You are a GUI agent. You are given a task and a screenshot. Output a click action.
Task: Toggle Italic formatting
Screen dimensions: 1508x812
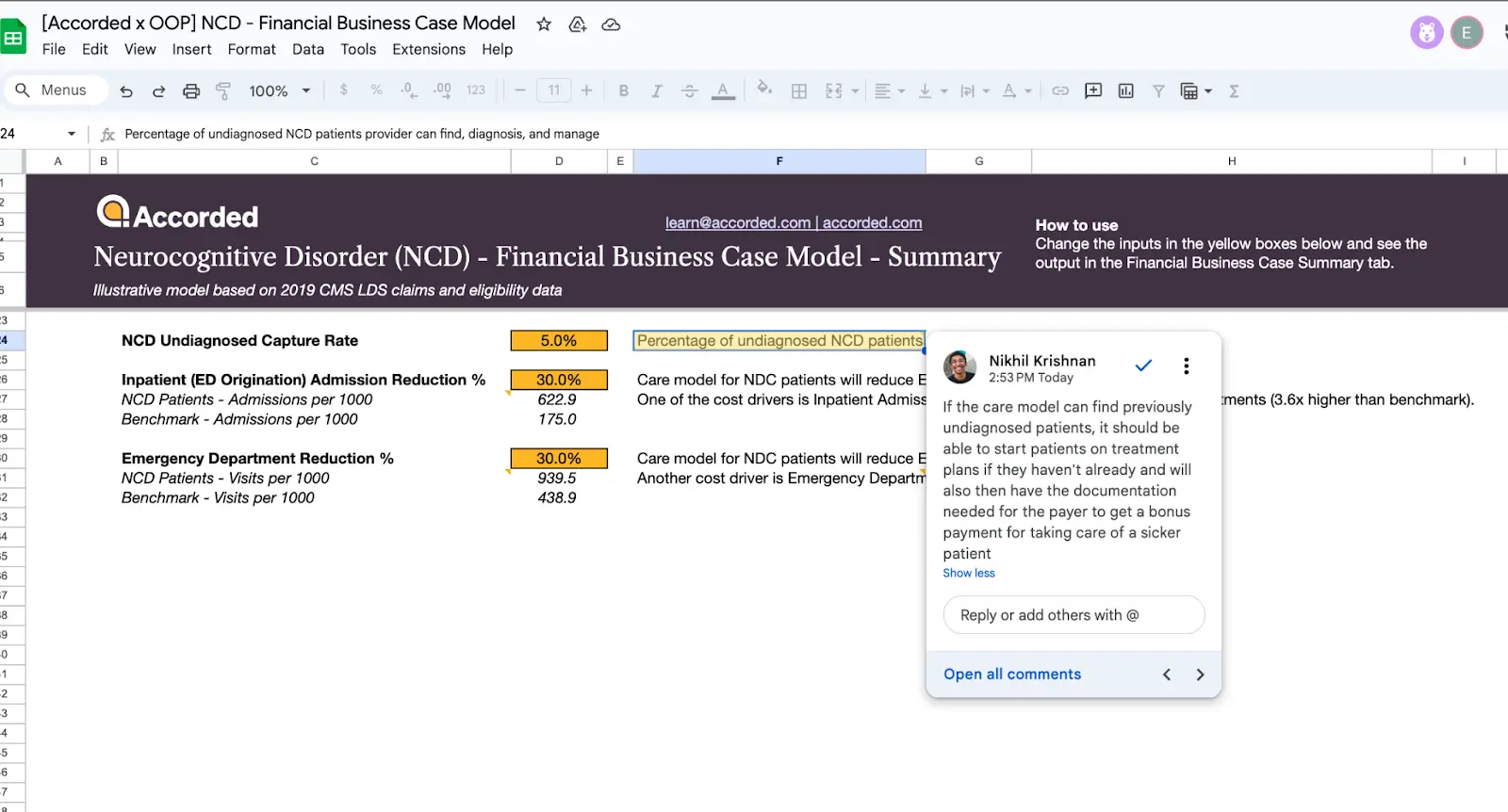656,91
